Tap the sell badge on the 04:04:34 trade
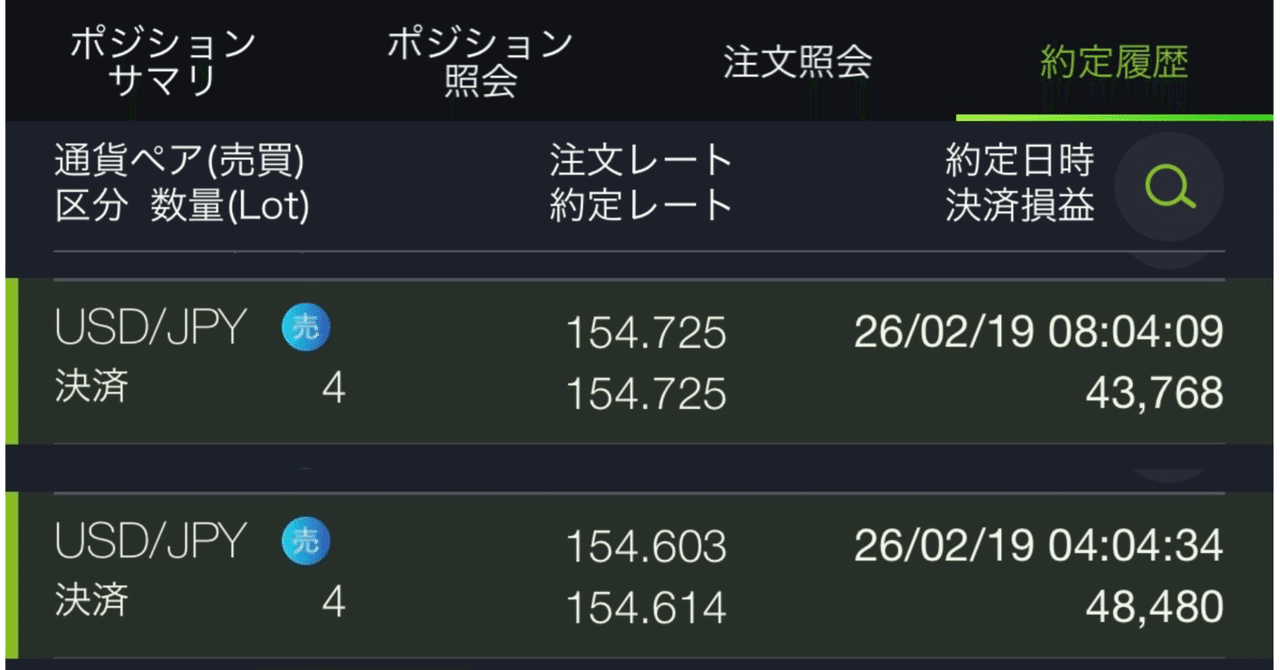This screenshot has width=1280, height=670. tap(306, 542)
